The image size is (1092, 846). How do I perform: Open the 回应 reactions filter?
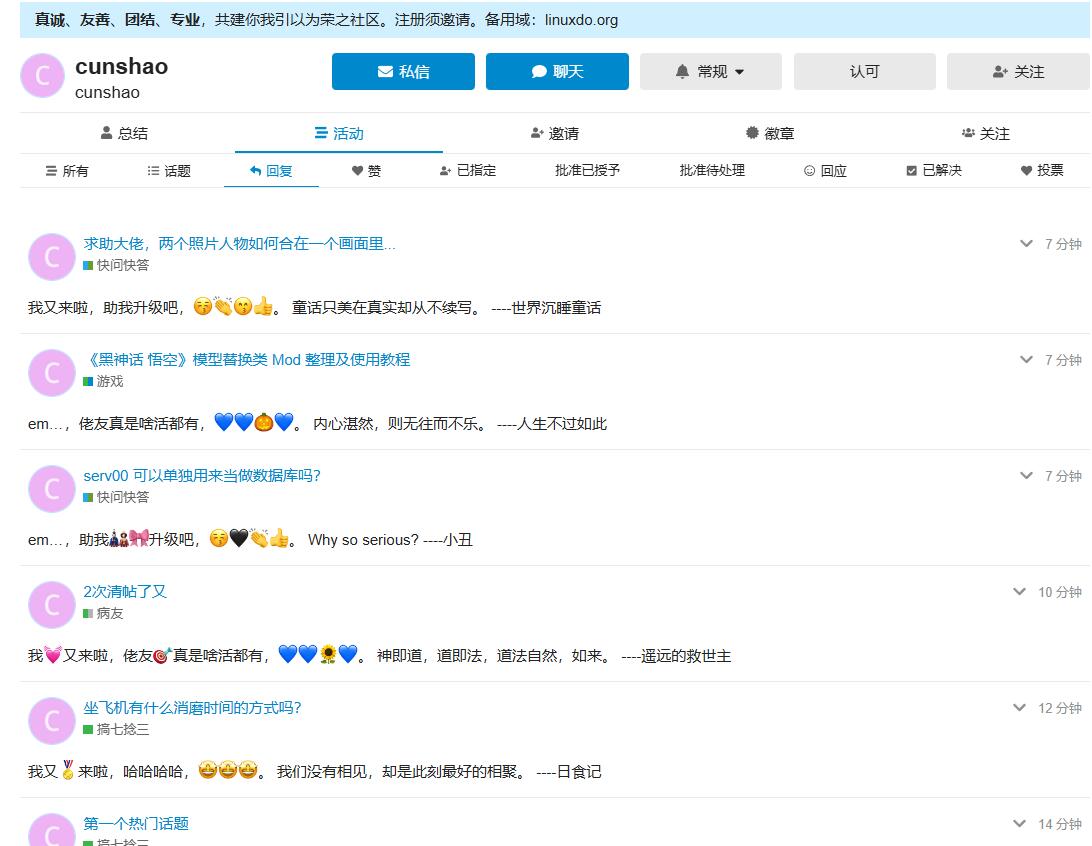pyautogui.click(x=825, y=171)
